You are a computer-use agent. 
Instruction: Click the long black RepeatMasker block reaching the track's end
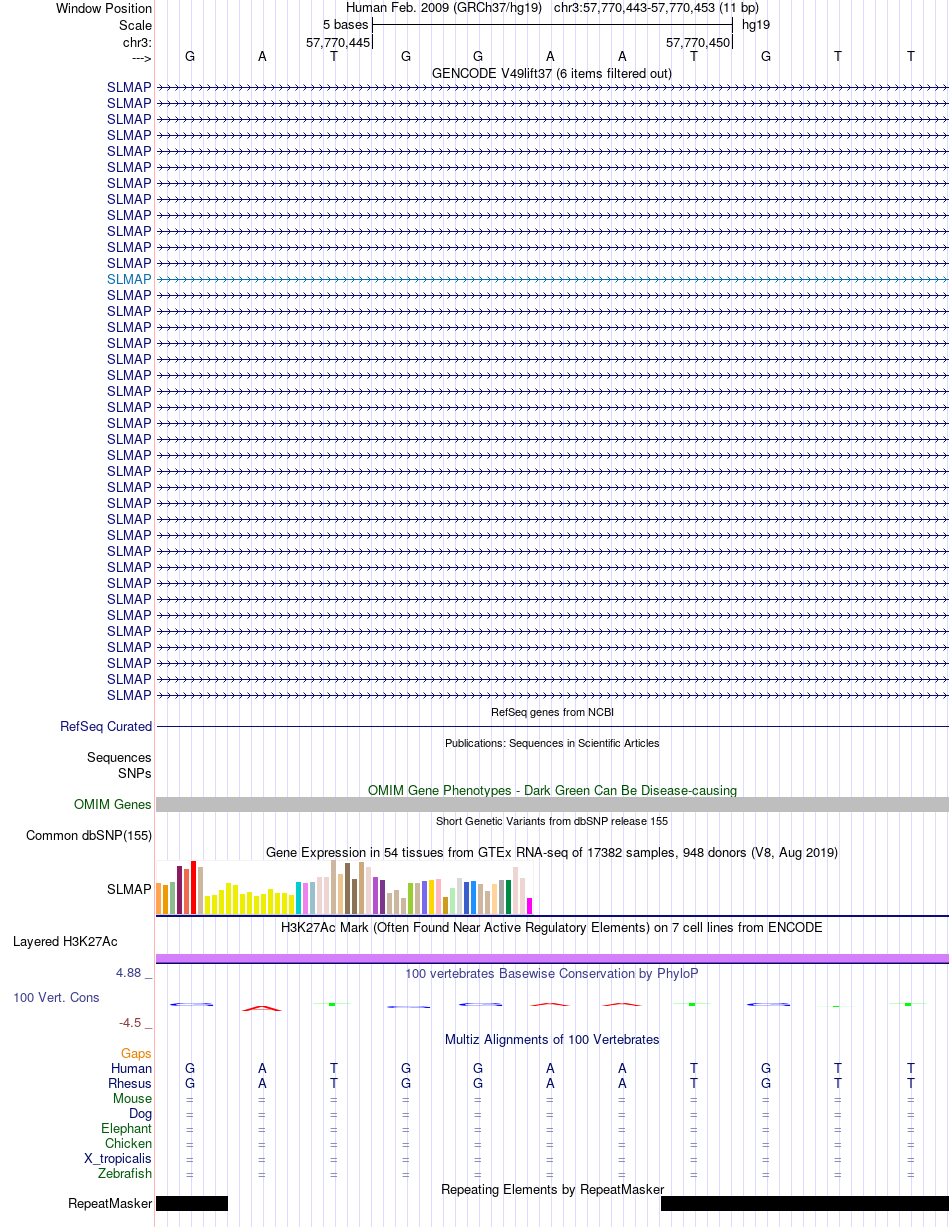tap(804, 1203)
